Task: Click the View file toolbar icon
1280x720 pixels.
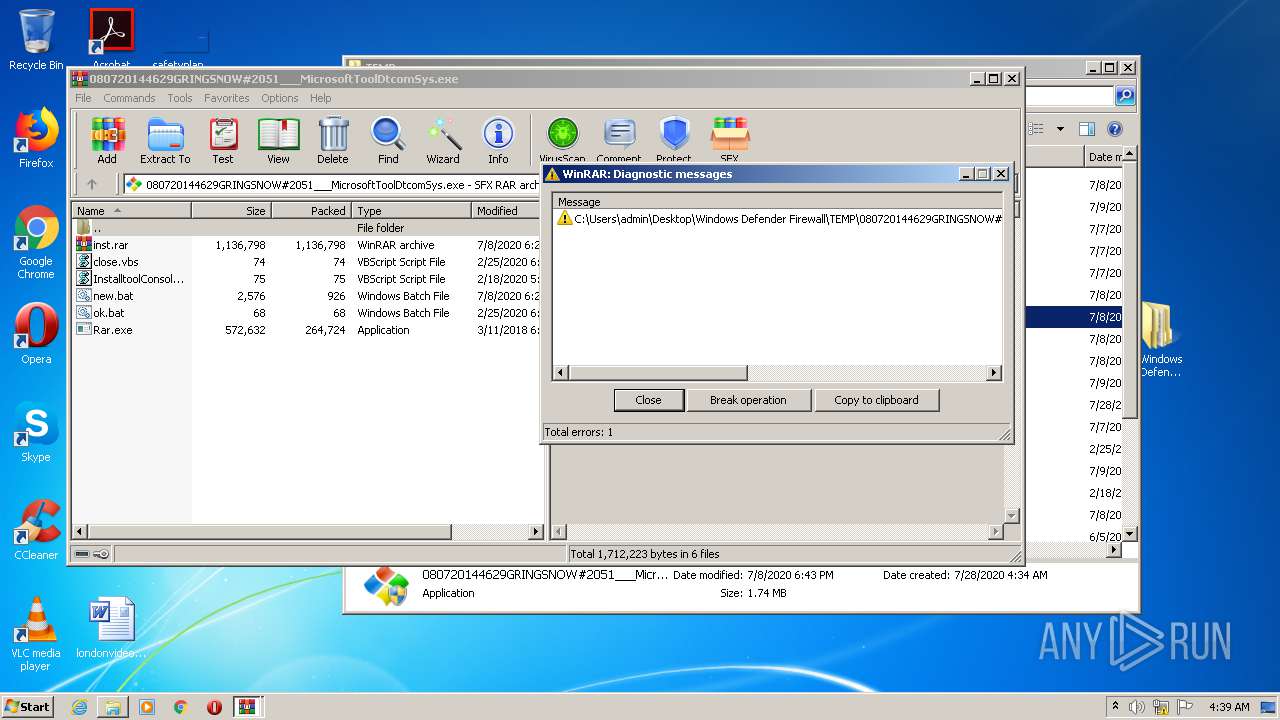Action: point(278,140)
